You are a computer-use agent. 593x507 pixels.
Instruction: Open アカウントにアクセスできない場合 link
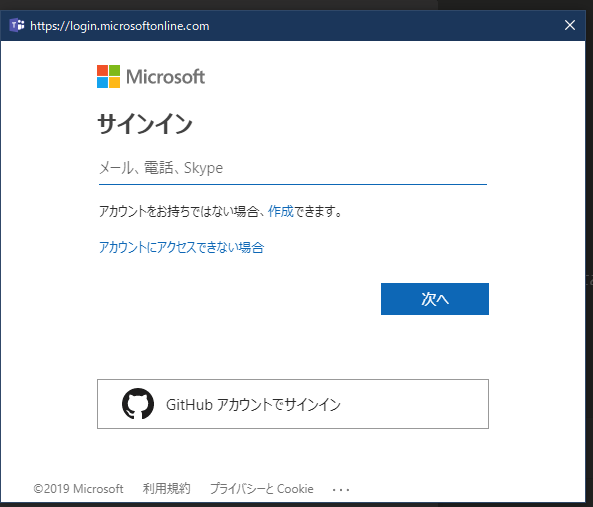(x=182, y=247)
